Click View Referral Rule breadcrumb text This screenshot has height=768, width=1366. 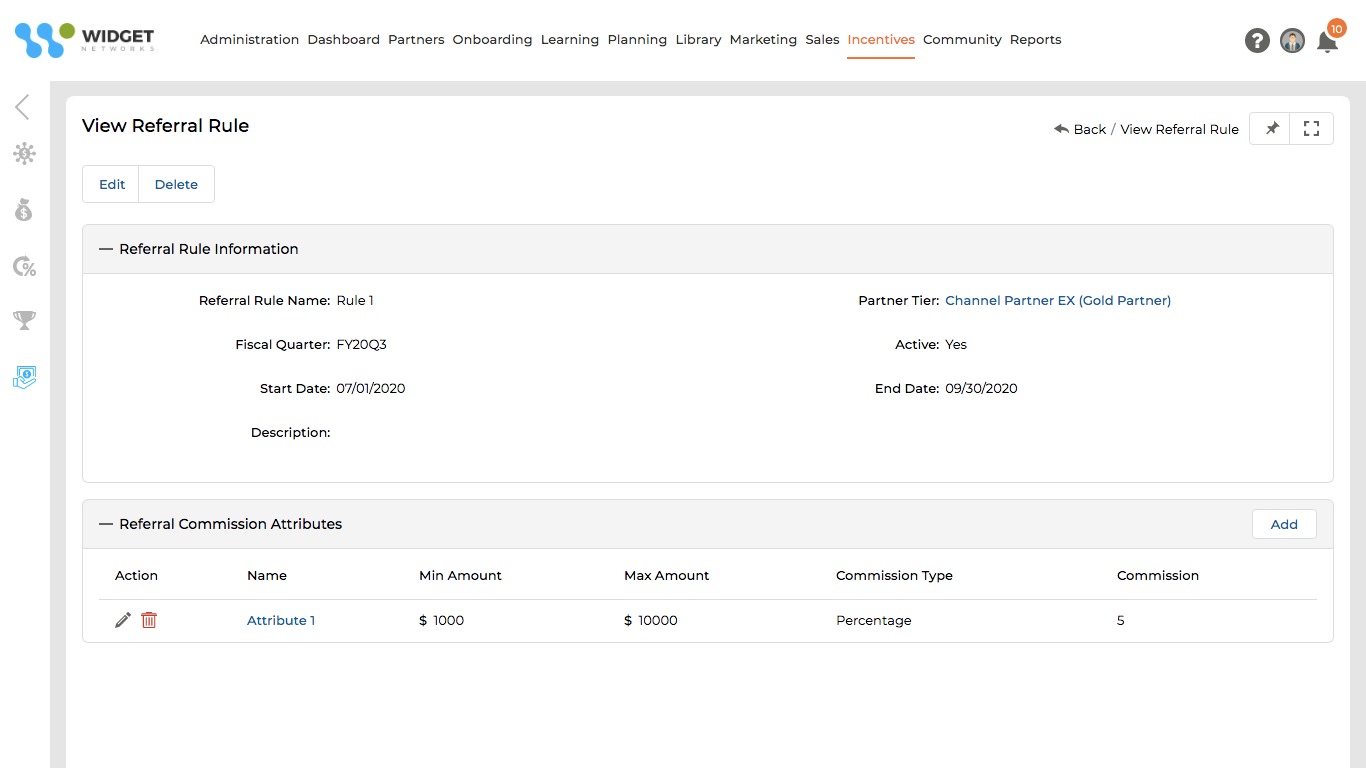(1179, 129)
